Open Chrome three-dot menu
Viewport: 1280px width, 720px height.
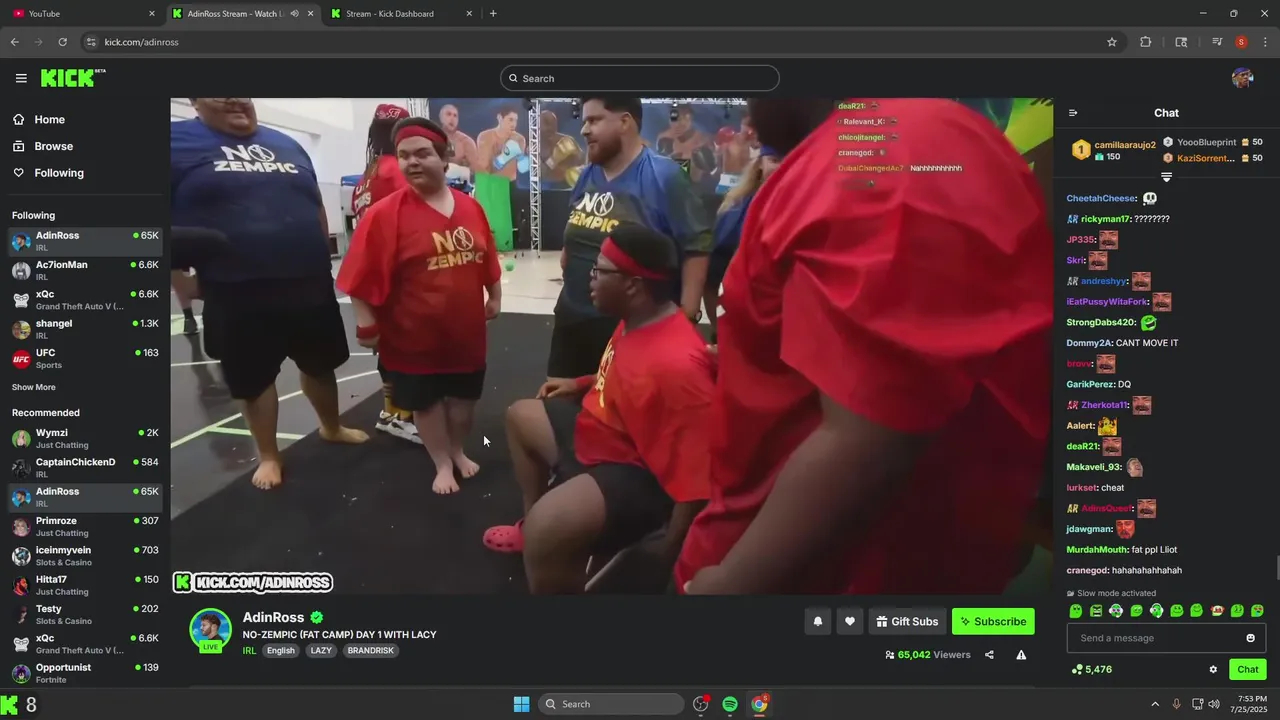[1265, 42]
